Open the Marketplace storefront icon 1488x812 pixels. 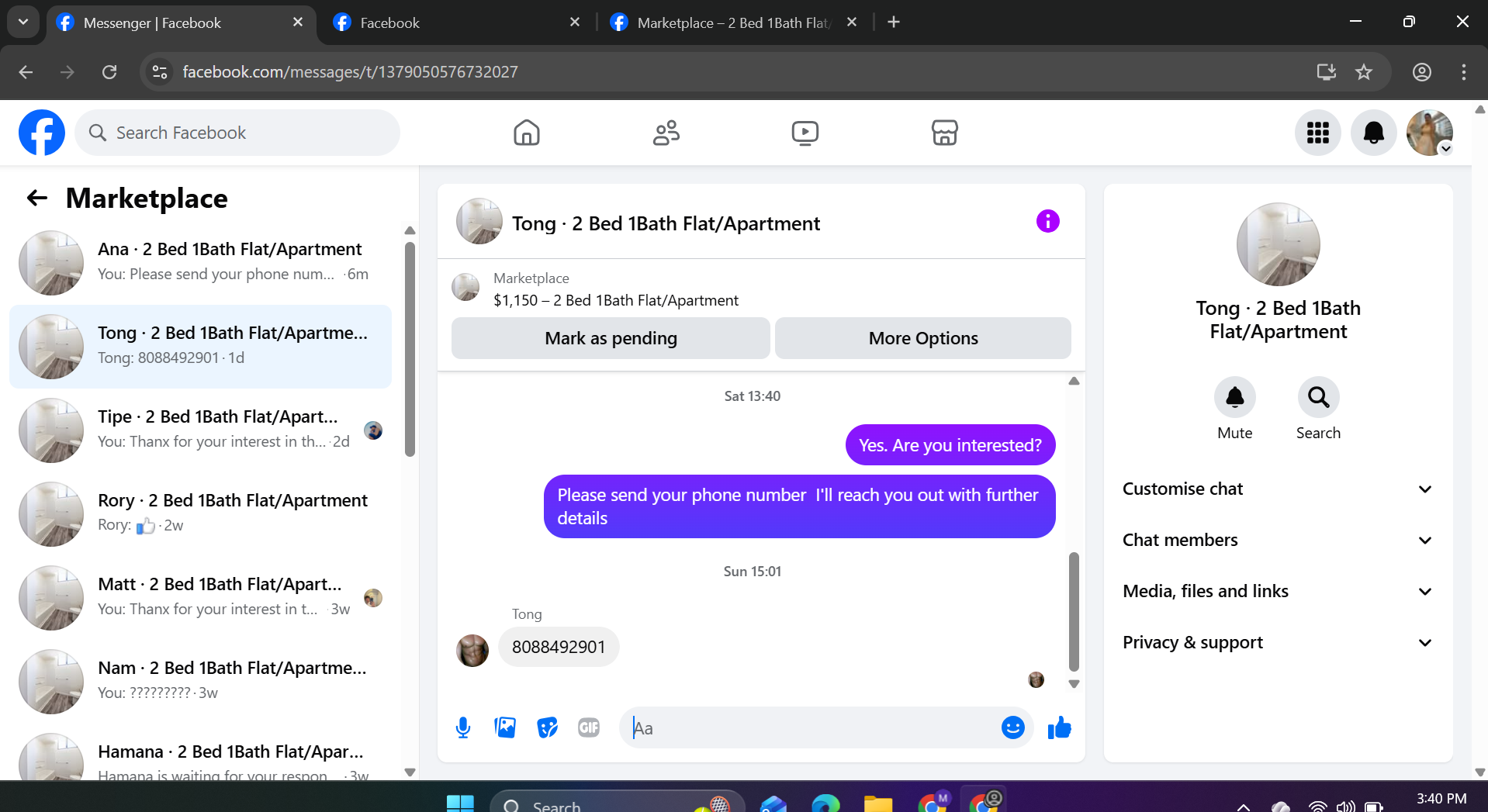945,133
